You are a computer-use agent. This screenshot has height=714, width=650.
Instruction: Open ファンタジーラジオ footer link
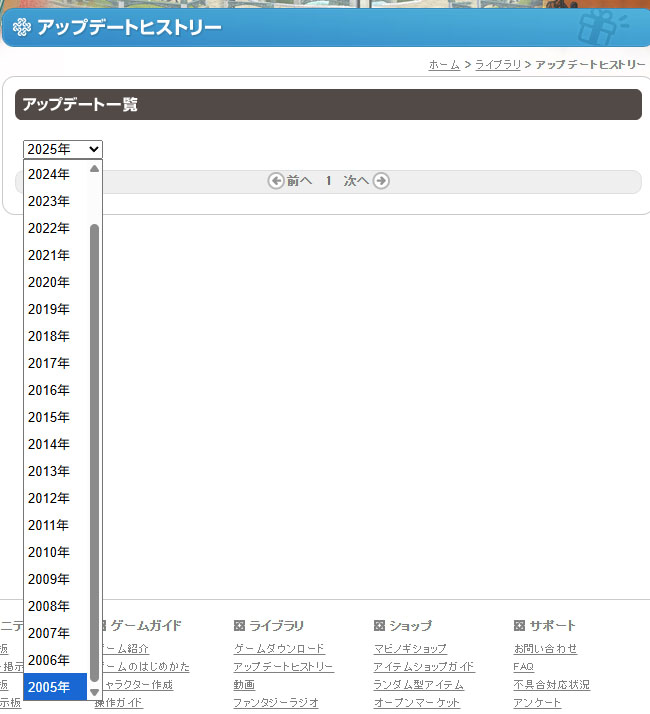pos(276,703)
